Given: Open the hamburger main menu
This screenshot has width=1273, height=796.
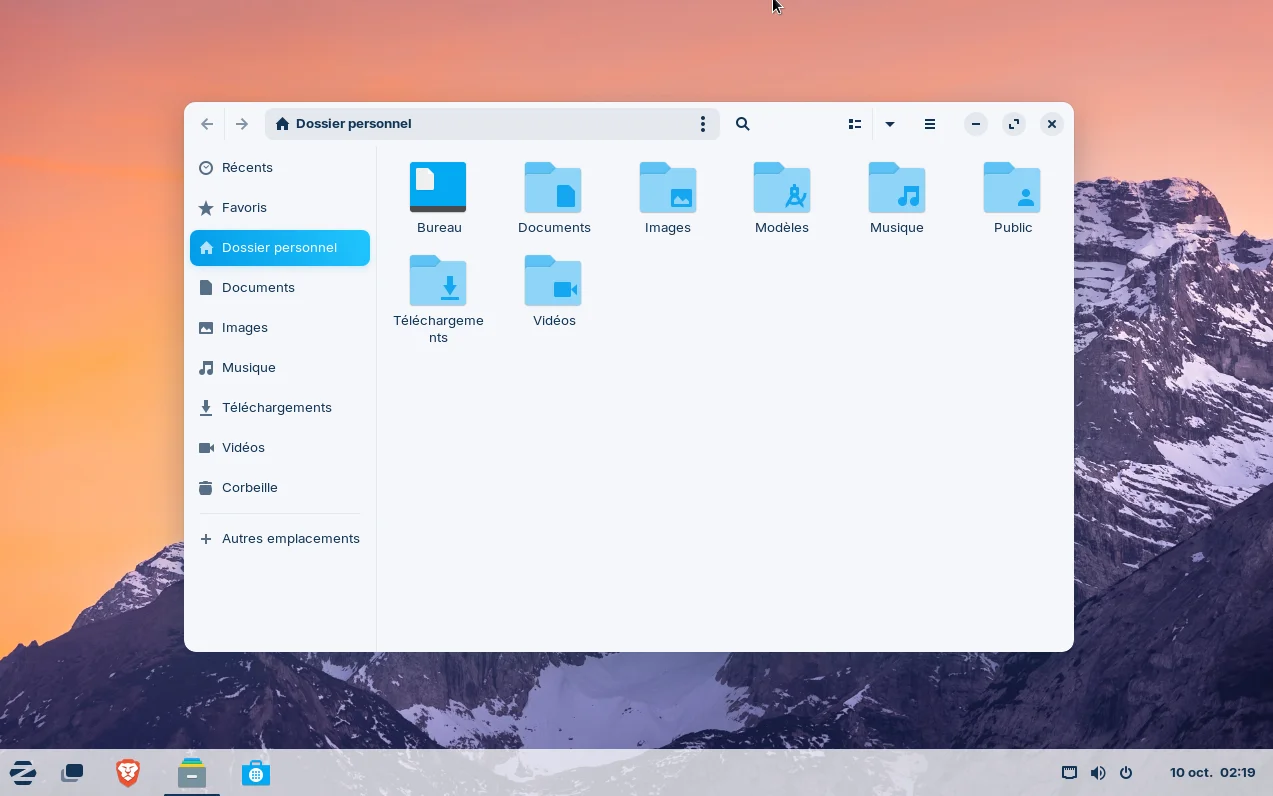Looking at the screenshot, I should (x=930, y=124).
